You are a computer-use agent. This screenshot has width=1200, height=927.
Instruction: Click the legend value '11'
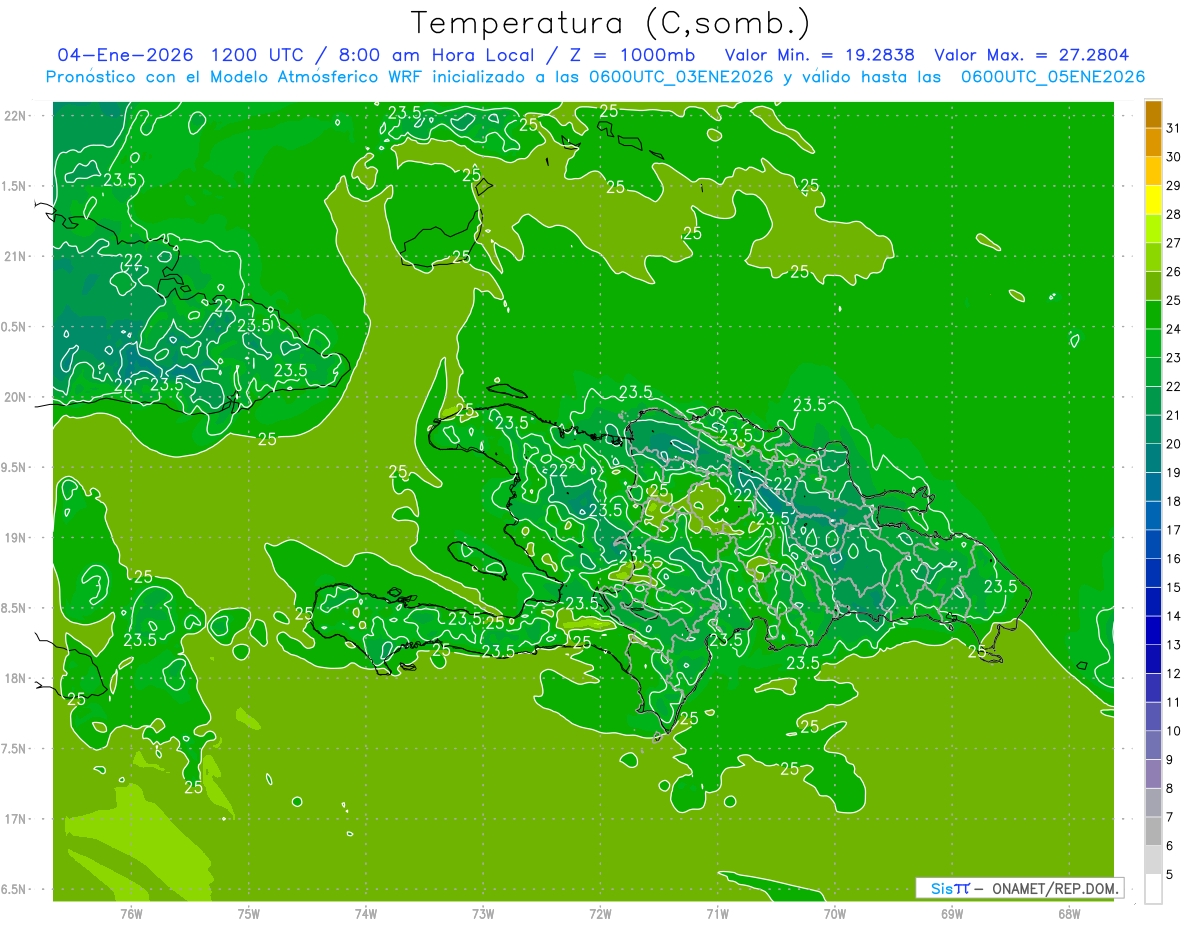(x=1174, y=702)
